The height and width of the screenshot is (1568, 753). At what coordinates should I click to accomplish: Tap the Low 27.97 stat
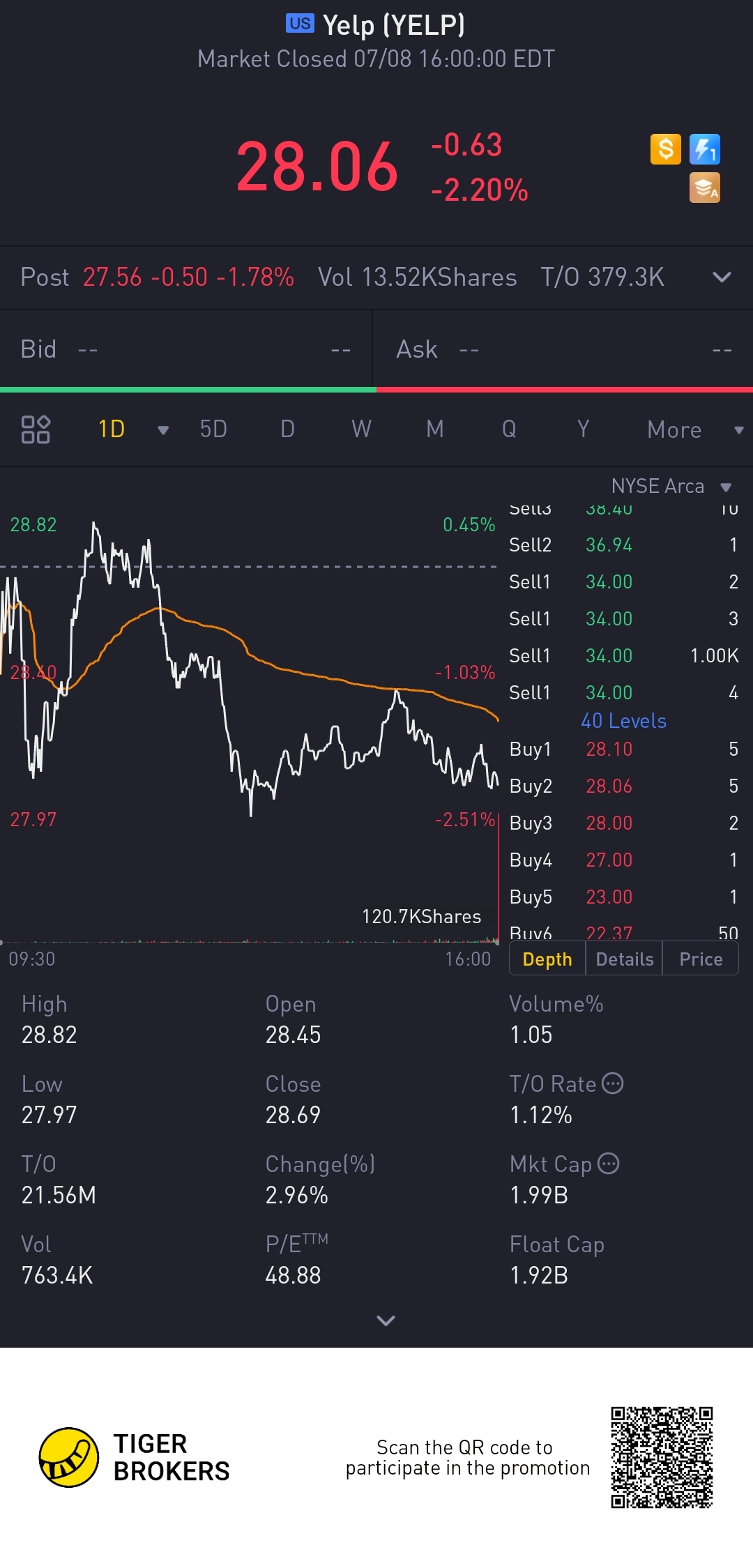click(x=49, y=1099)
